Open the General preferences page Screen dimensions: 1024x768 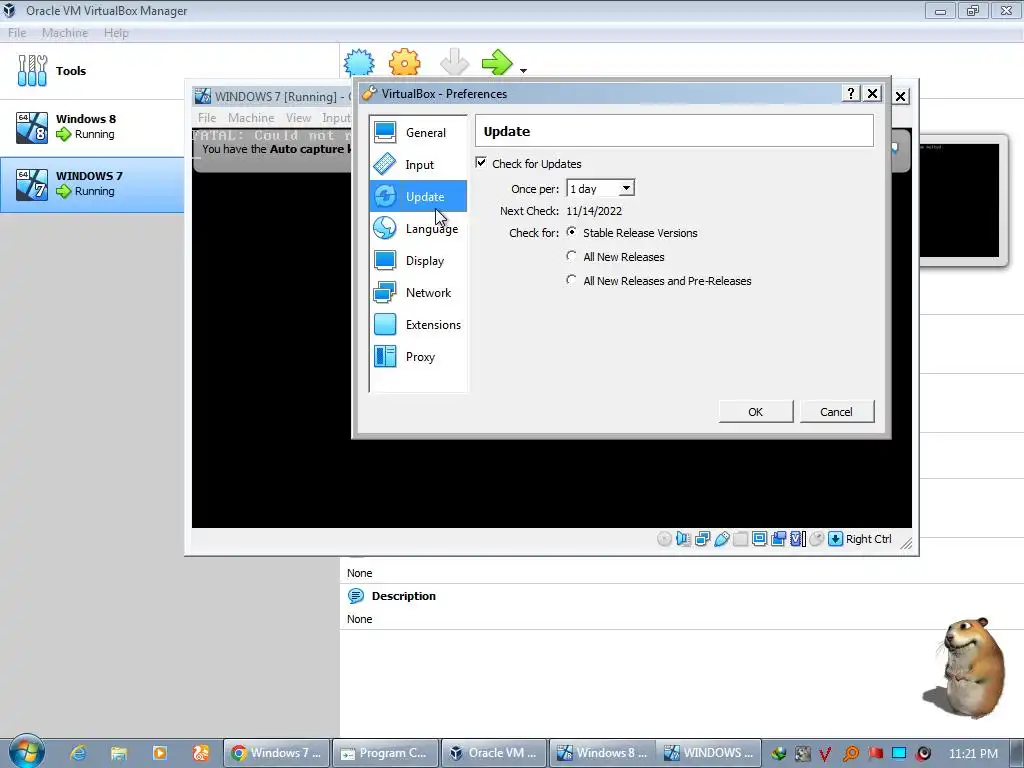pyautogui.click(x=418, y=133)
